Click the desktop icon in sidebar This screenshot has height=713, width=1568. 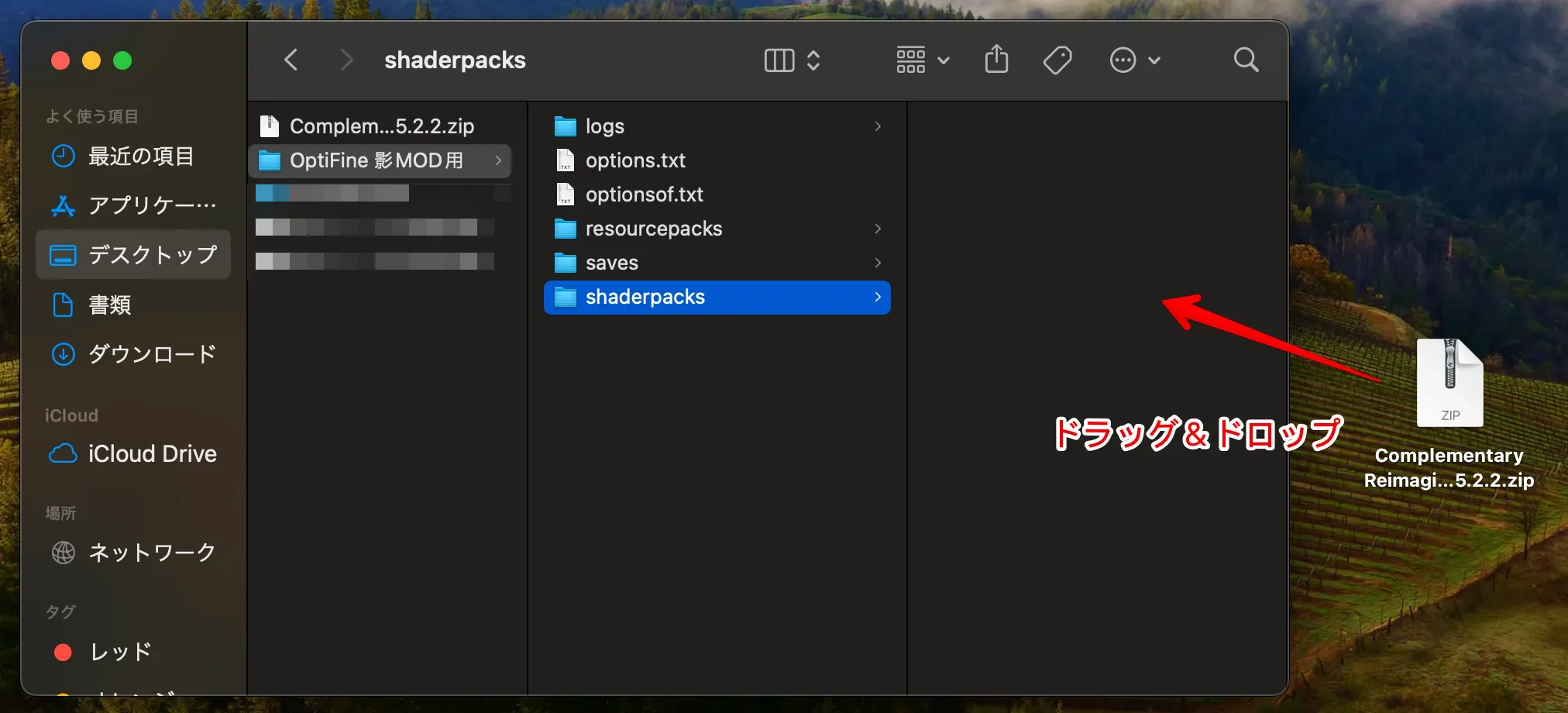coord(63,255)
